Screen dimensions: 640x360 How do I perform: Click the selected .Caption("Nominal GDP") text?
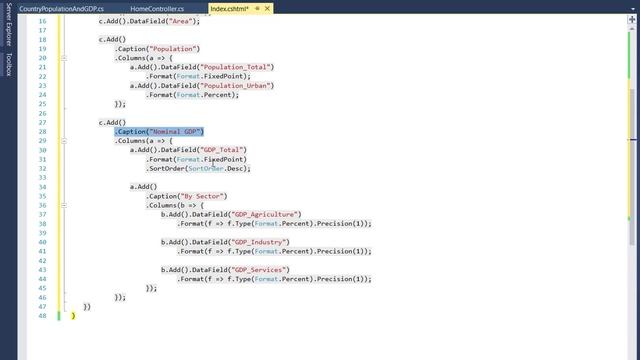[x=159, y=131]
